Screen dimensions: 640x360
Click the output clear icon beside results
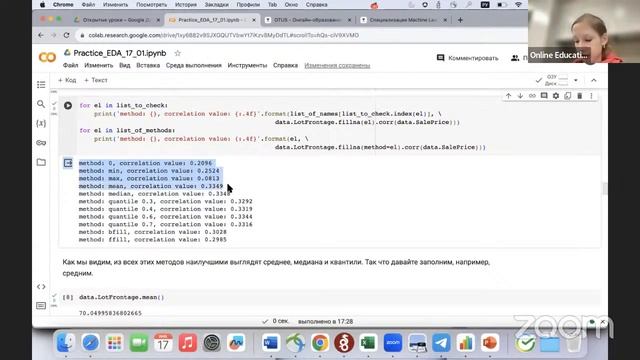click(68, 163)
